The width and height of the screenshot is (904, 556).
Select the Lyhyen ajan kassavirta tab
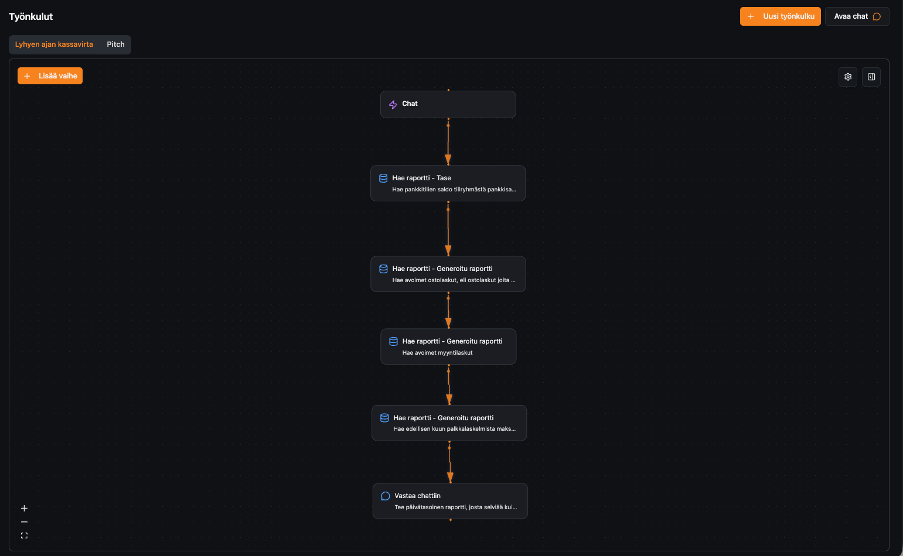54,45
